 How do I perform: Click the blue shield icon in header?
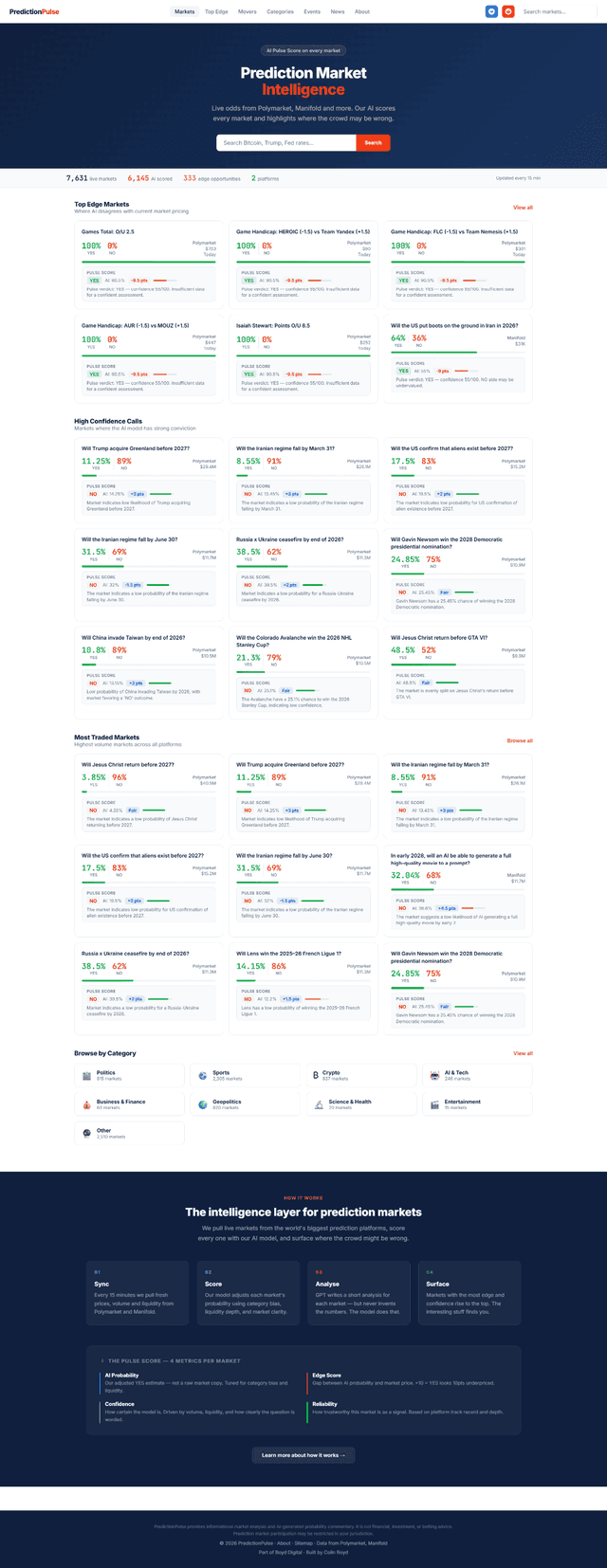(491, 11)
